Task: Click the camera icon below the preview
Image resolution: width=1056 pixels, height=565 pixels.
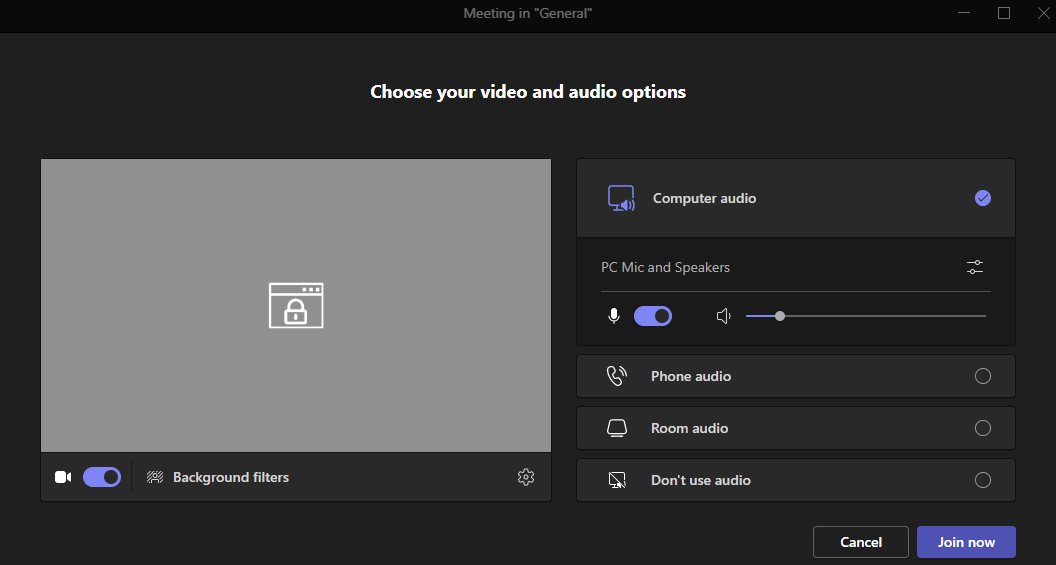Action: point(63,477)
